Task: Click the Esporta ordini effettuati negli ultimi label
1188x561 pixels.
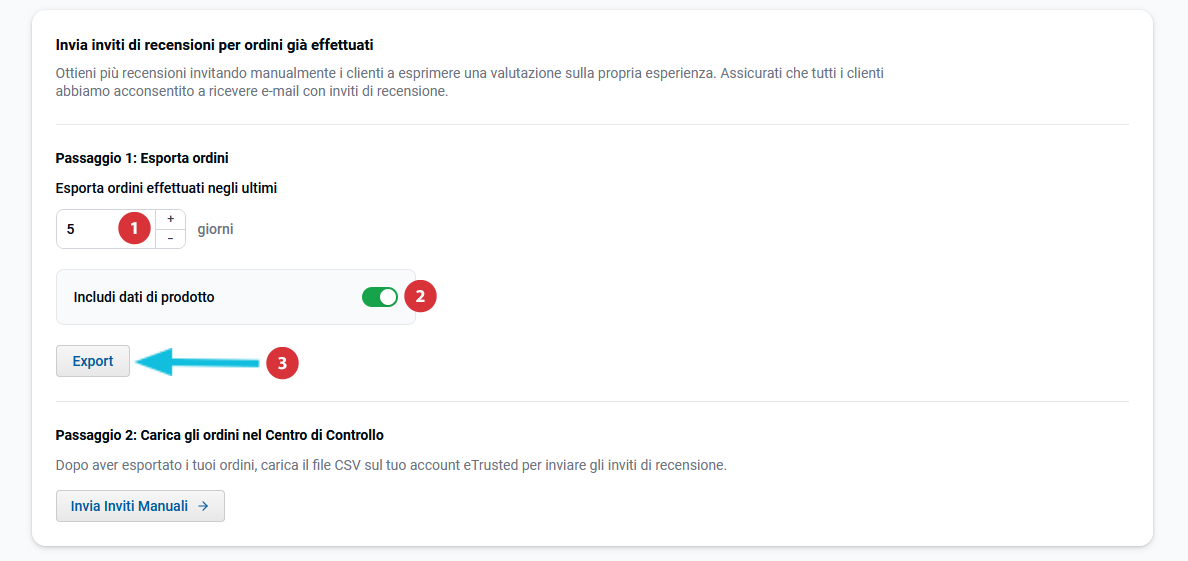Action: pos(167,187)
